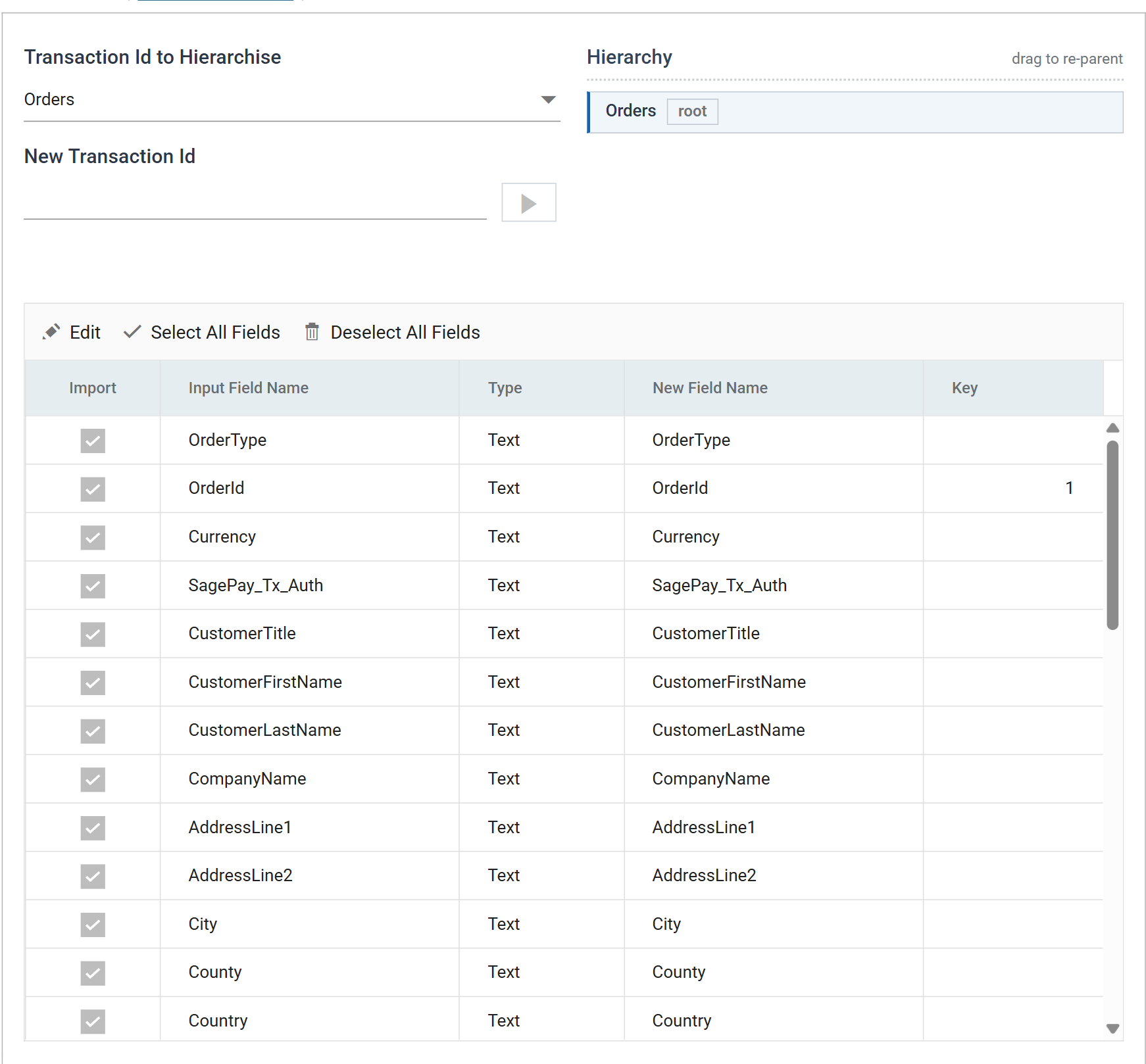Click the table scrollbar up arrow
The height and width of the screenshot is (1064, 1146).
point(1112,428)
